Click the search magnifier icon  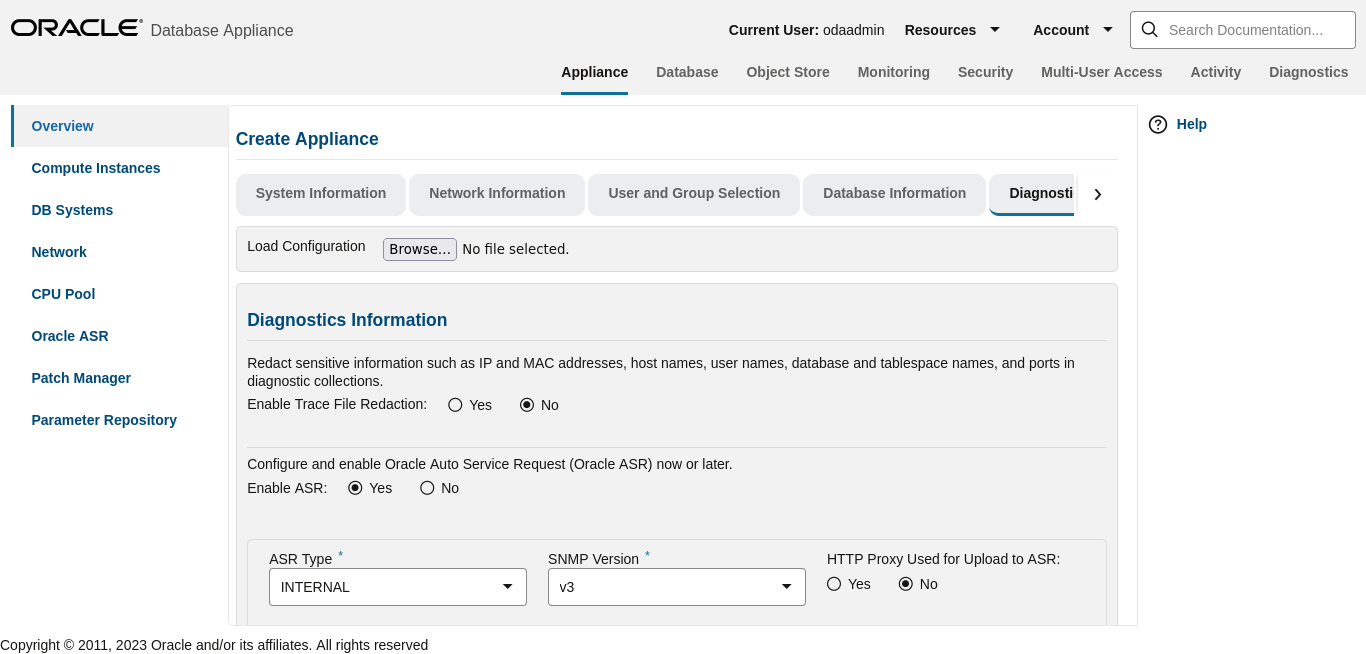pos(1149,30)
